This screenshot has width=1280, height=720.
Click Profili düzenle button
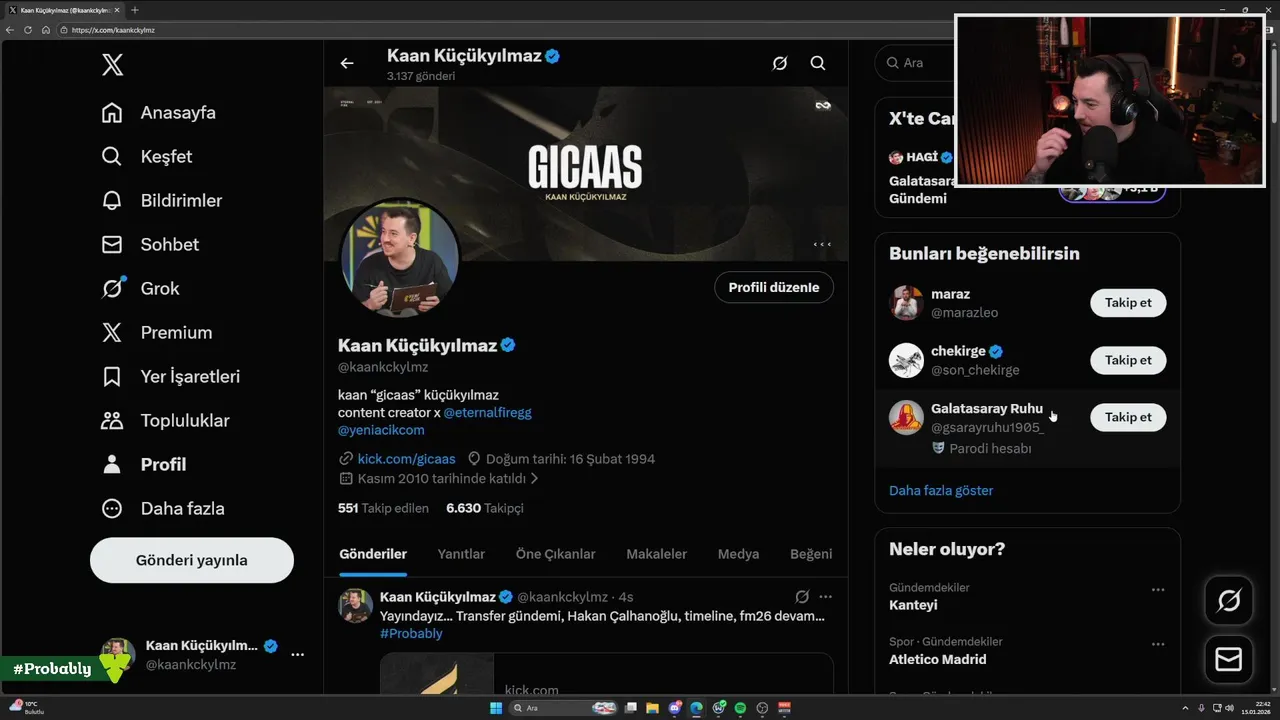coord(774,287)
